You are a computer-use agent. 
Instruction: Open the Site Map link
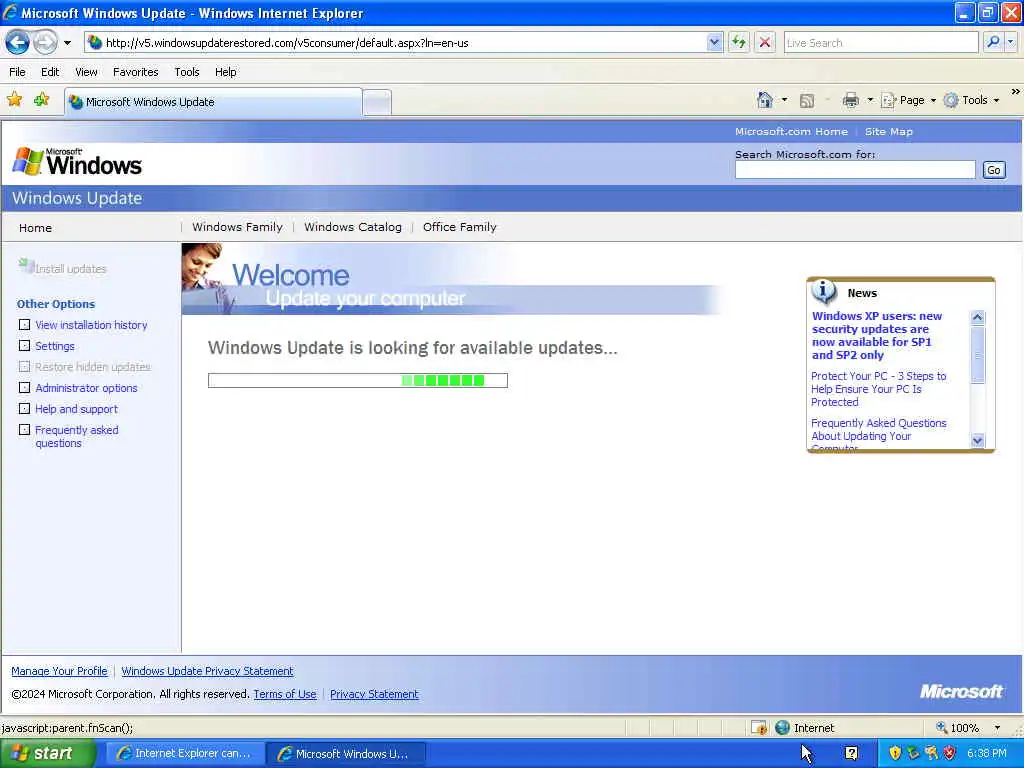point(888,132)
